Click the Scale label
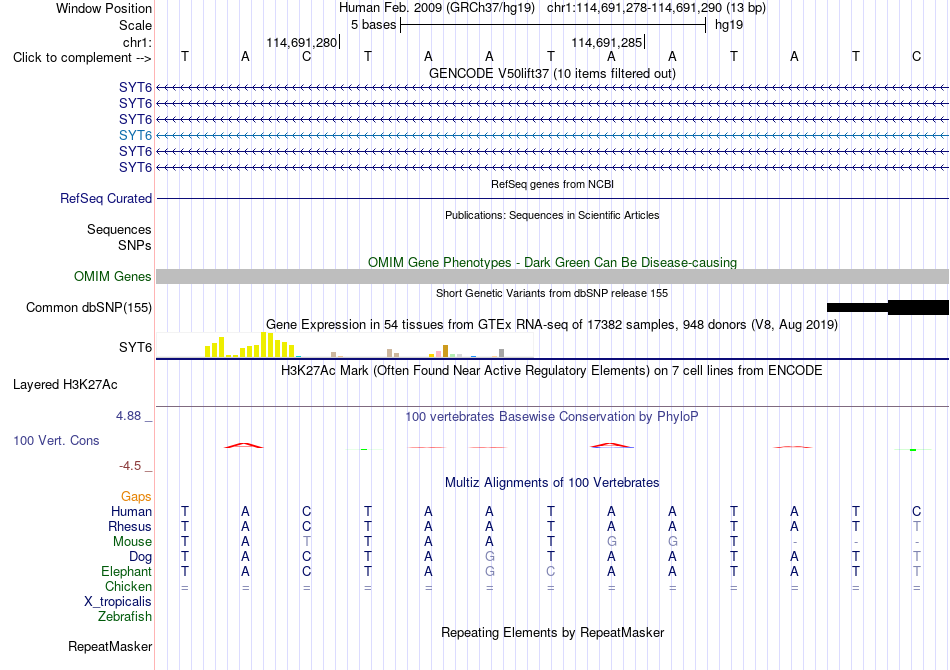Screen dimensions: 950x670 135,25
